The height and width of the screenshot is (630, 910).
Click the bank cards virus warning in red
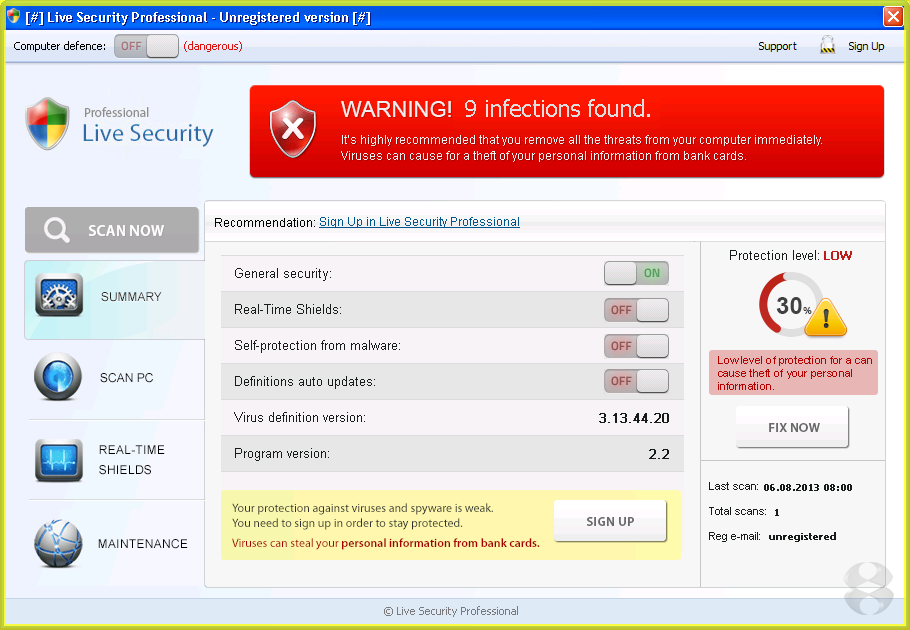click(x=385, y=543)
